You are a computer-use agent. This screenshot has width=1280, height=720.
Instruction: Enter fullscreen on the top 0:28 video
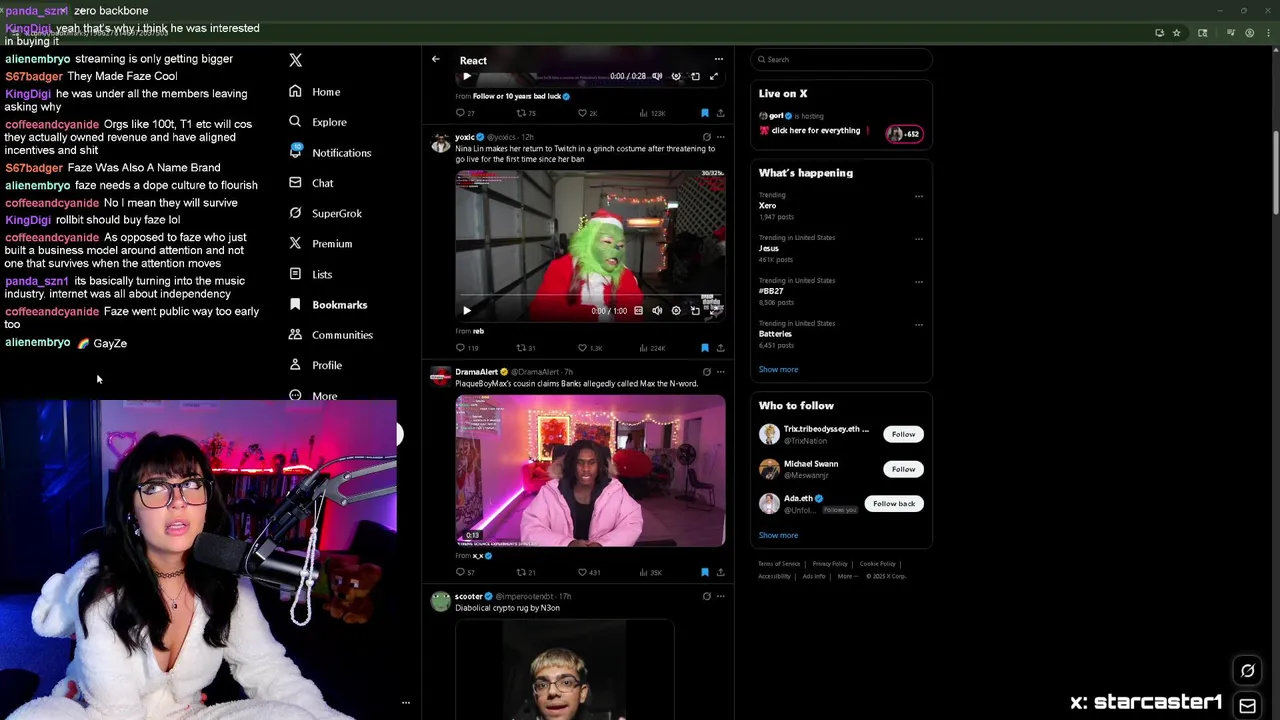714,76
